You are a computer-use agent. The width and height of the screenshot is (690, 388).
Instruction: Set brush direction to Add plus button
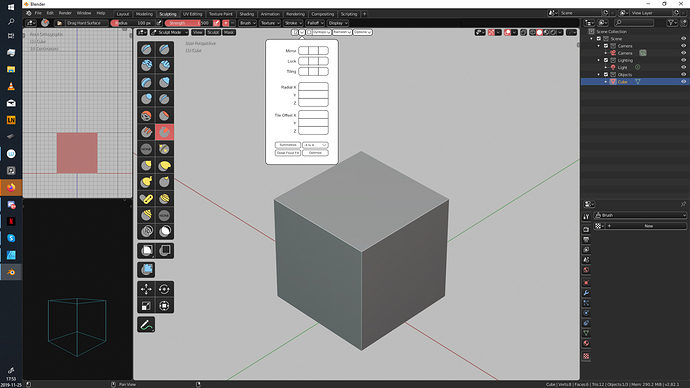tap(226, 23)
